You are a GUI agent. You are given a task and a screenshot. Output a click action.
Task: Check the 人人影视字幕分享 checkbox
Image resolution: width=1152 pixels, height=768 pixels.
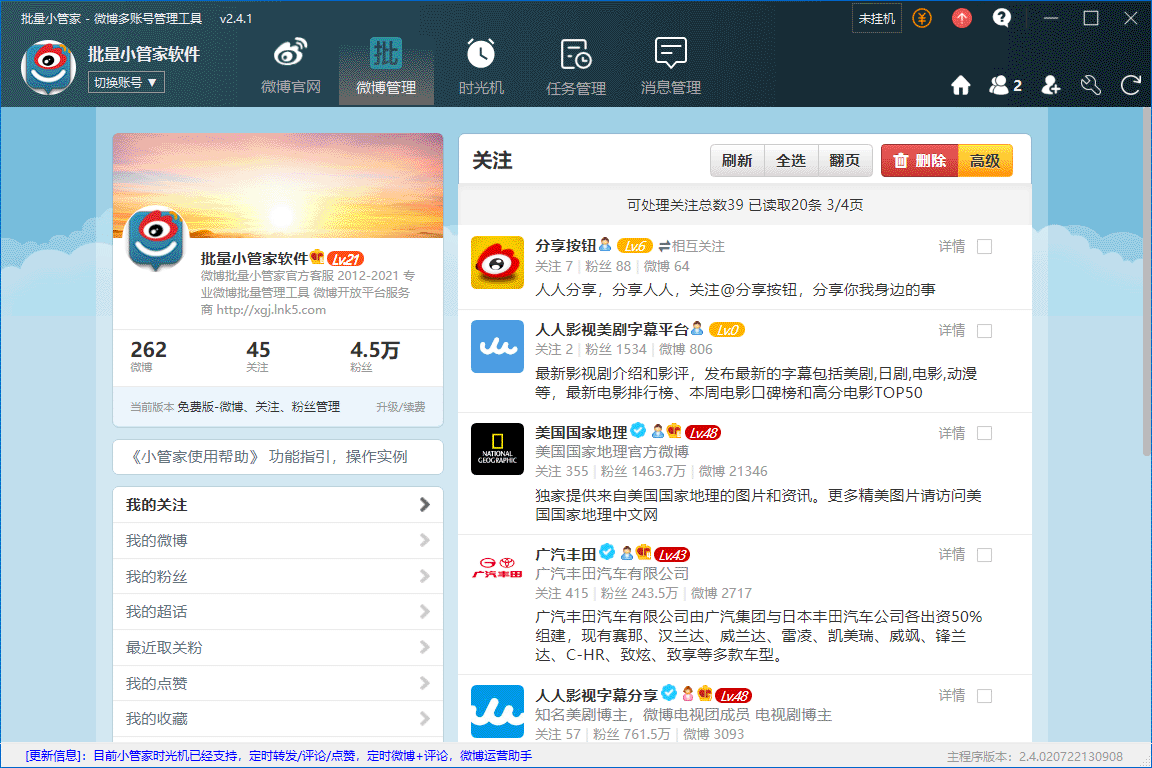click(984, 696)
